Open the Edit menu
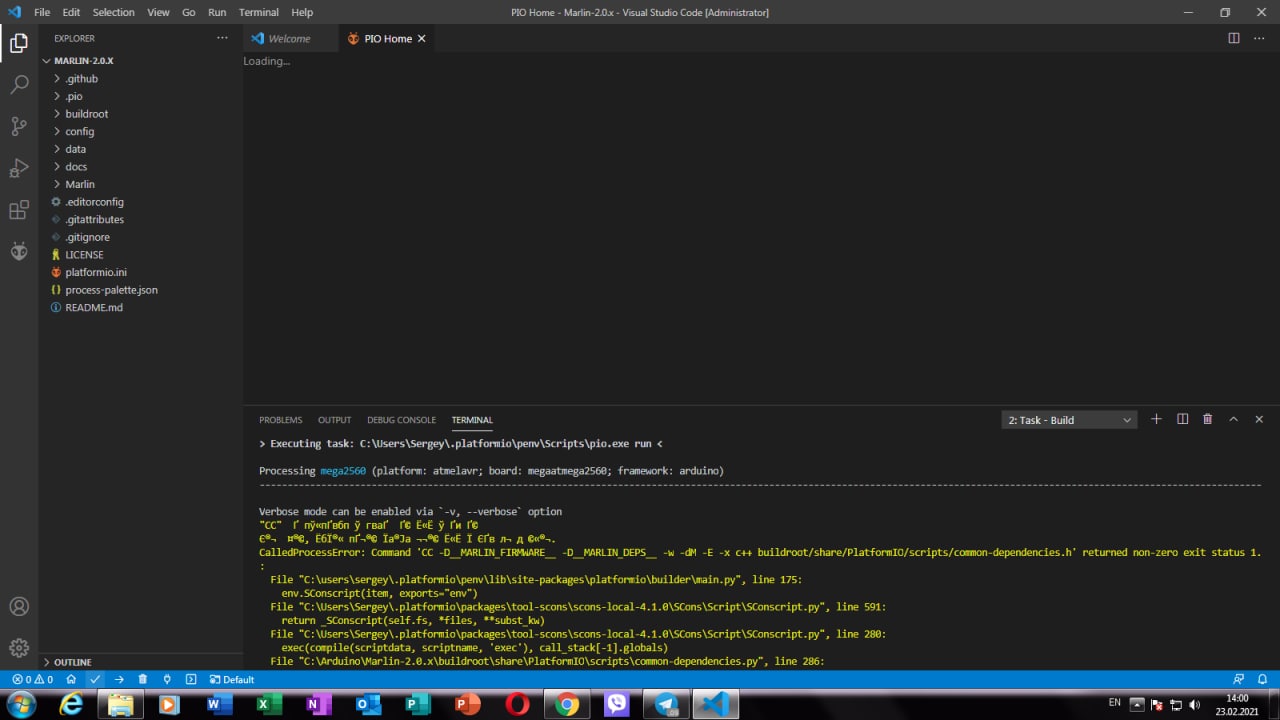 pyautogui.click(x=71, y=12)
